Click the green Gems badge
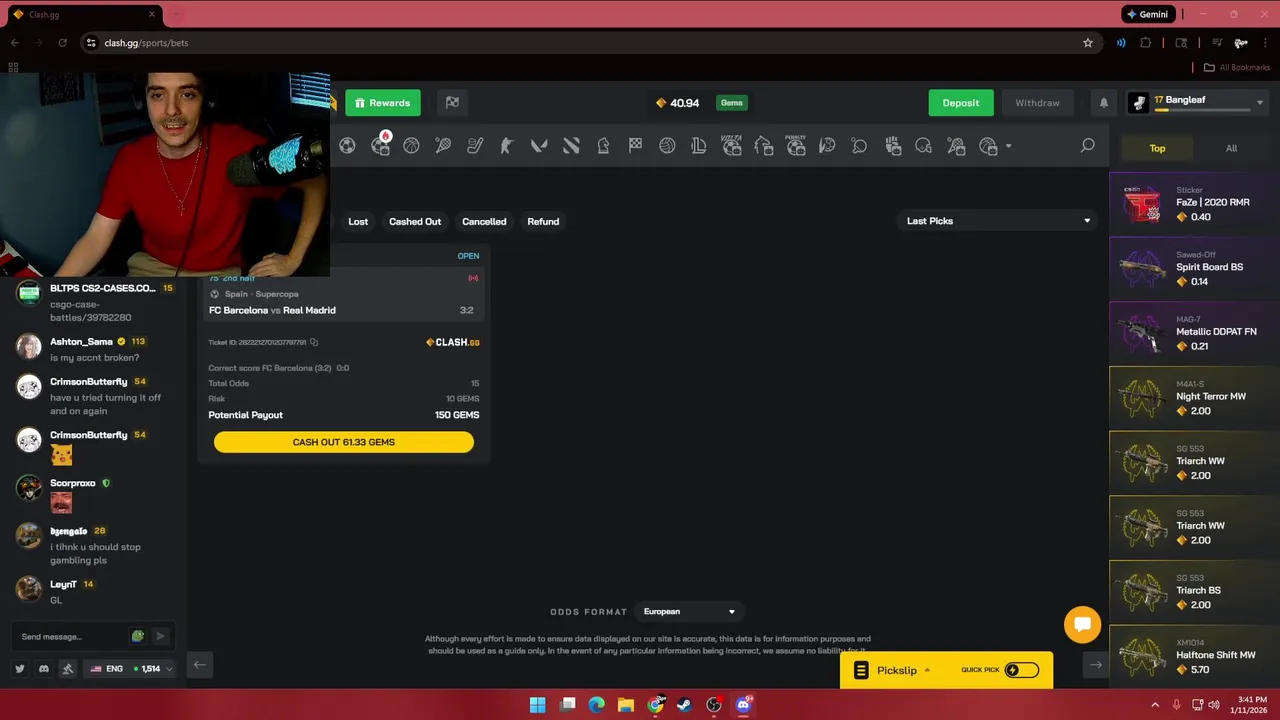This screenshot has width=1280, height=720. [732, 103]
